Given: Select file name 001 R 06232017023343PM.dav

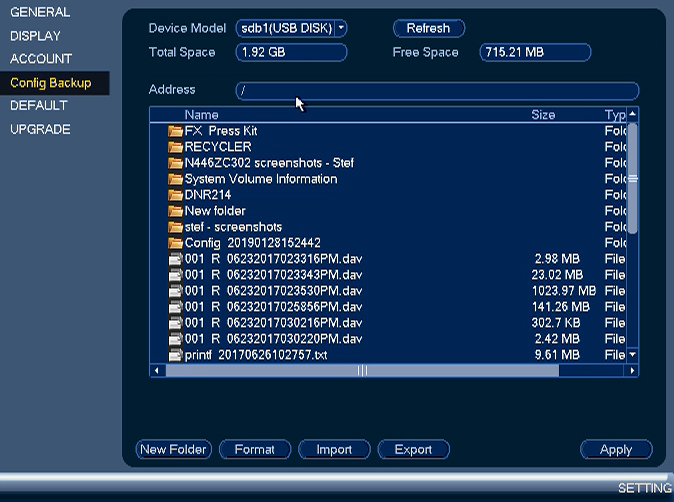Looking at the screenshot, I should point(273,275).
